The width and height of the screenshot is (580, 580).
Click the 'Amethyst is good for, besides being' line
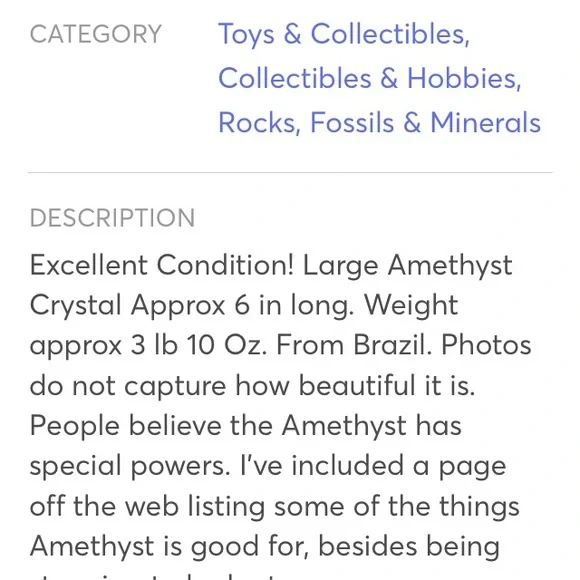(265, 546)
